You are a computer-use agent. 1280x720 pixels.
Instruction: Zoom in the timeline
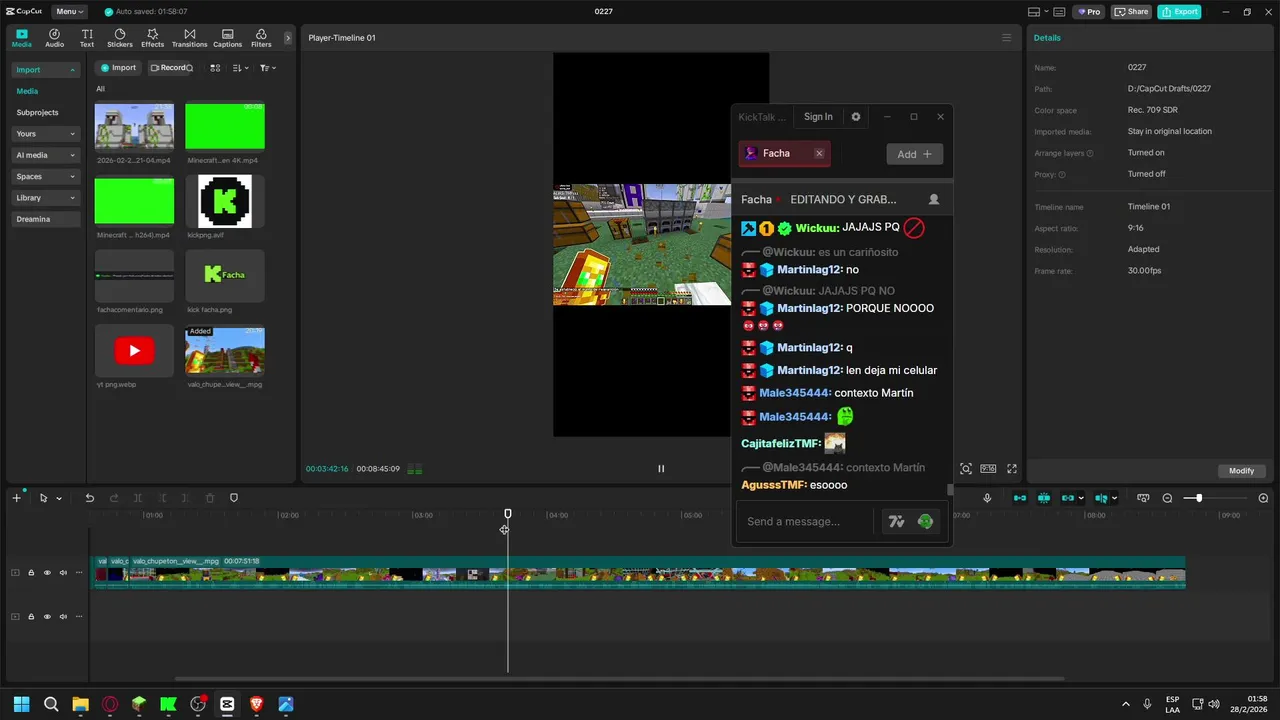[x=1263, y=498]
